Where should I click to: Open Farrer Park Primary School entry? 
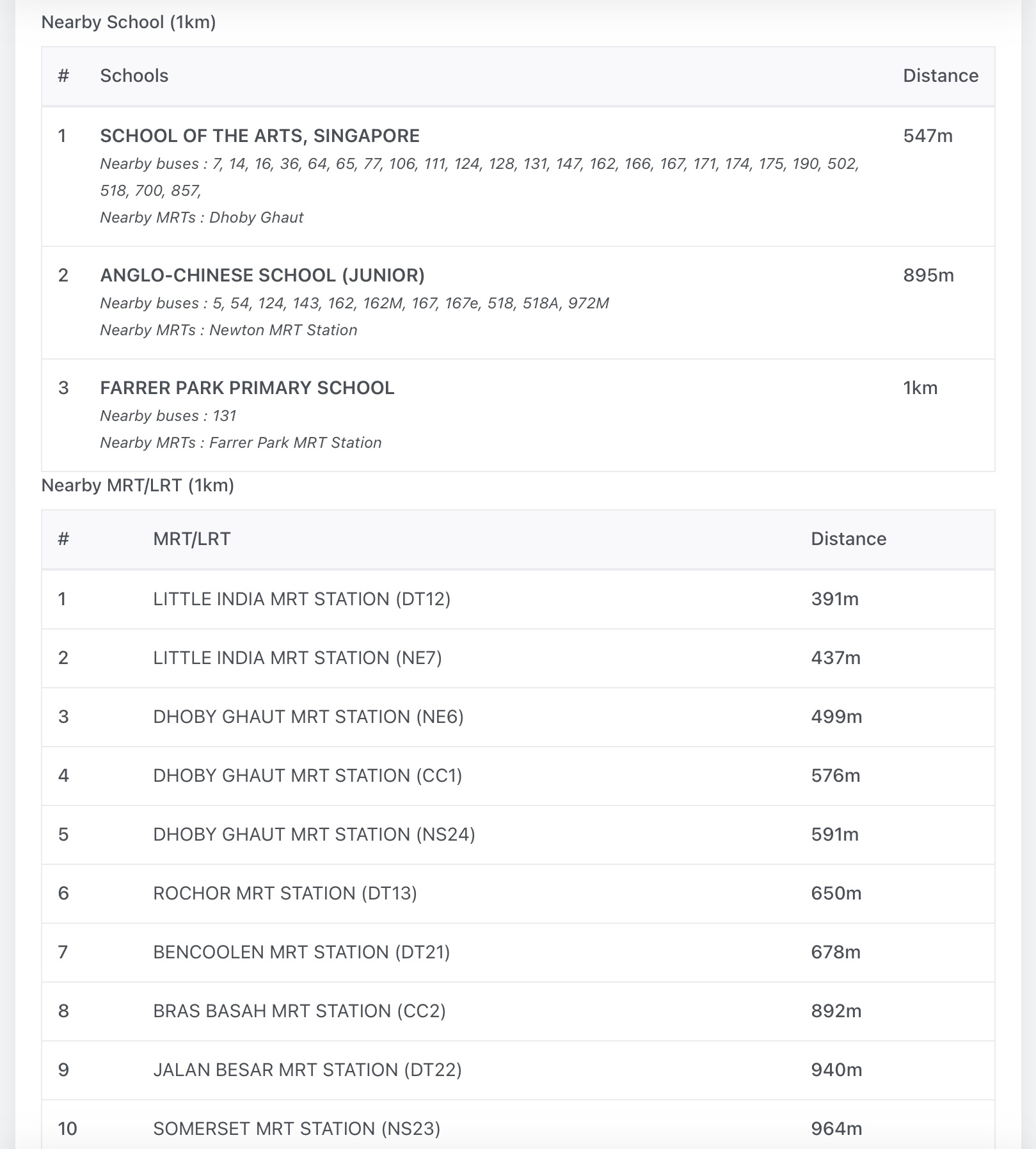[247, 388]
